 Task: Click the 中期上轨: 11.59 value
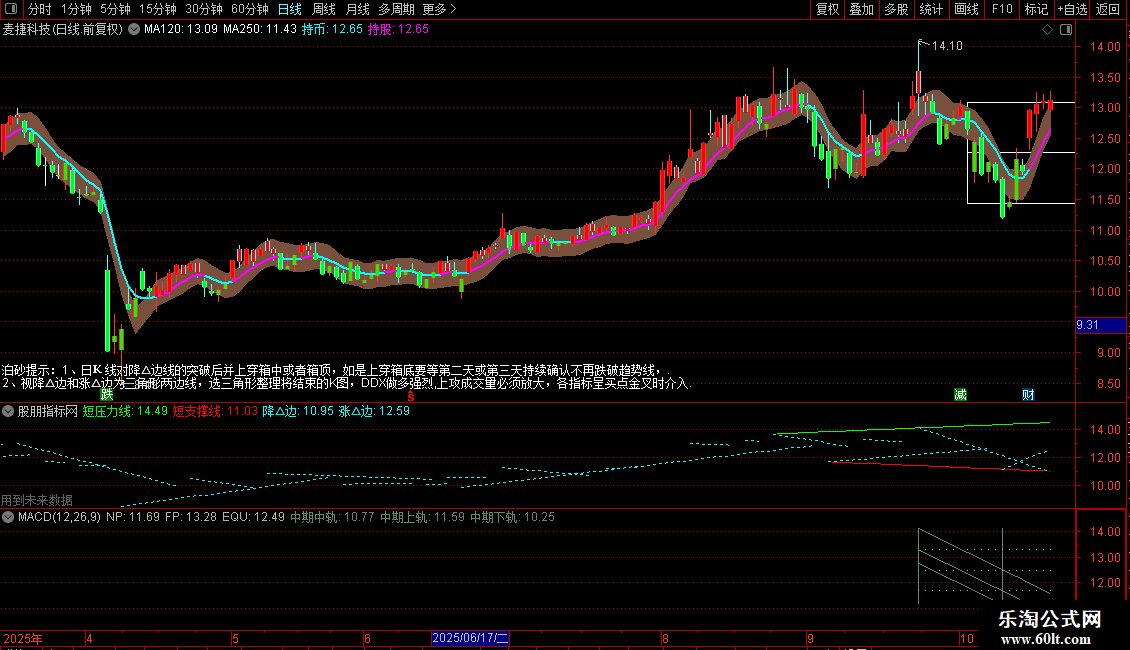click(x=422, y=517)
